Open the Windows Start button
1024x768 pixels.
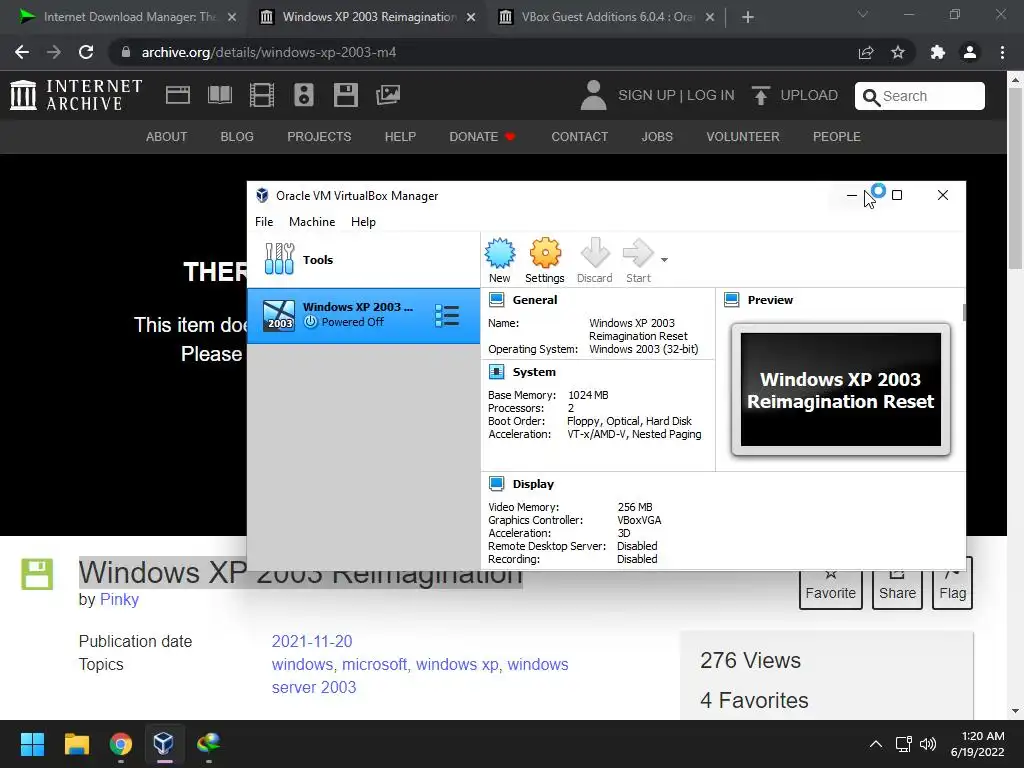coord(32,744)
